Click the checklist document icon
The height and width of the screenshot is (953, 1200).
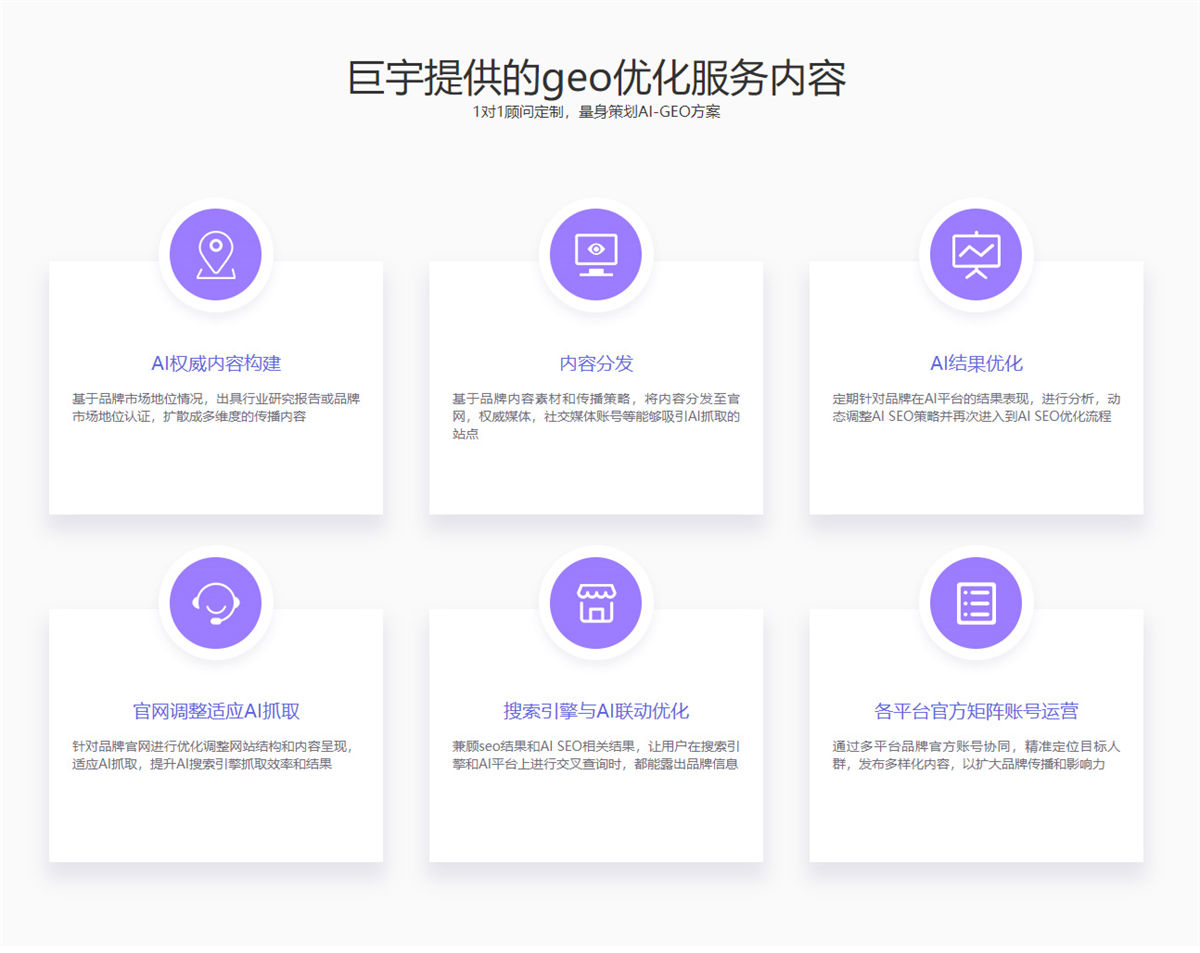(x=976, y=602)
